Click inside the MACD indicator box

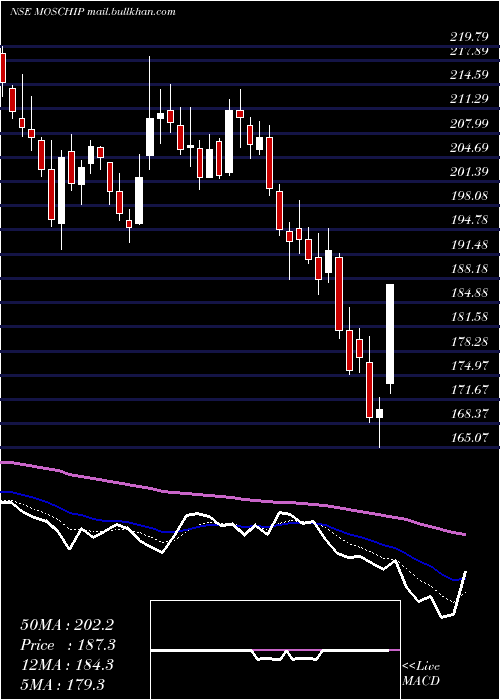tap(275, 650)
